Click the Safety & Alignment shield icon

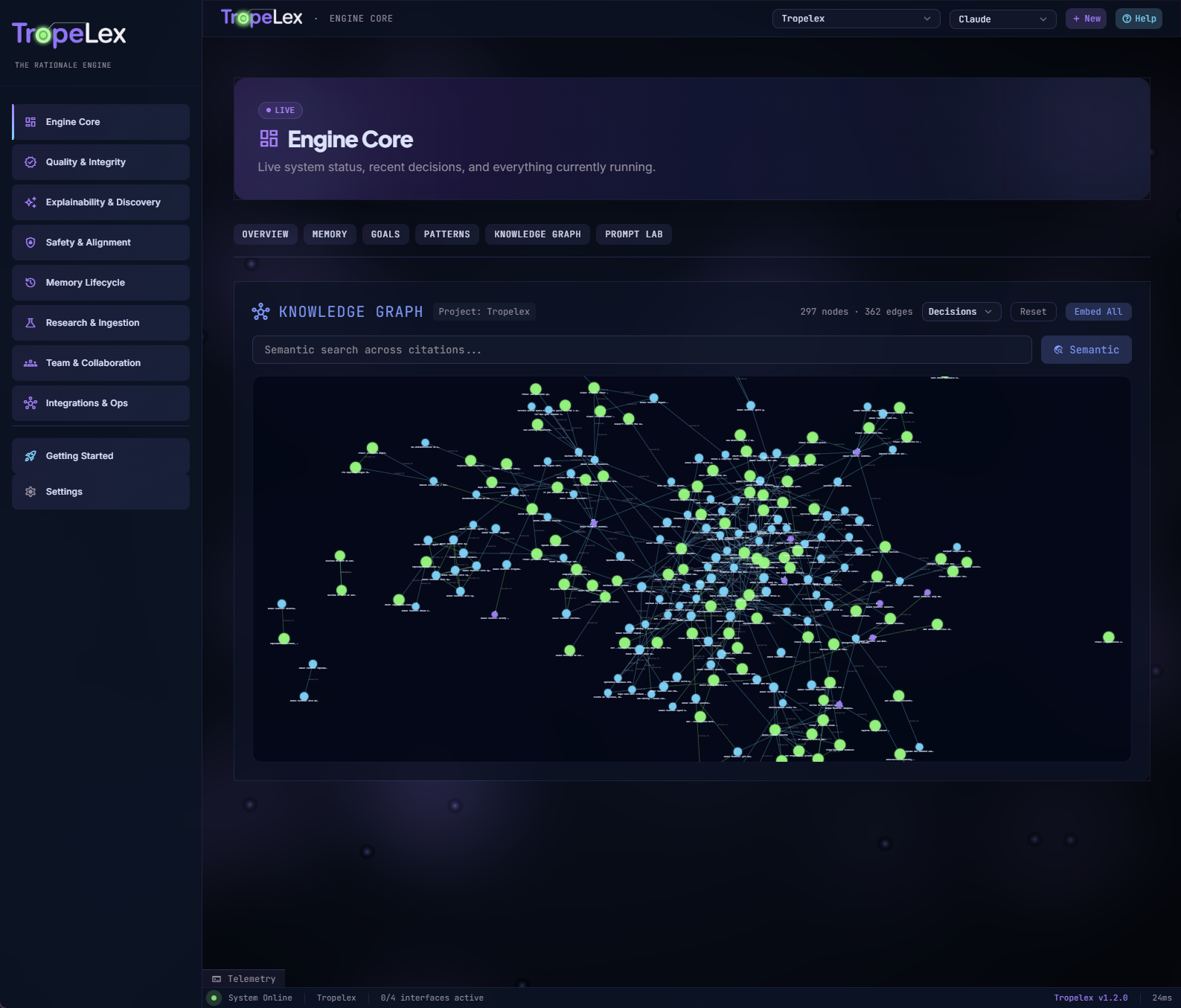pos(31,243)
